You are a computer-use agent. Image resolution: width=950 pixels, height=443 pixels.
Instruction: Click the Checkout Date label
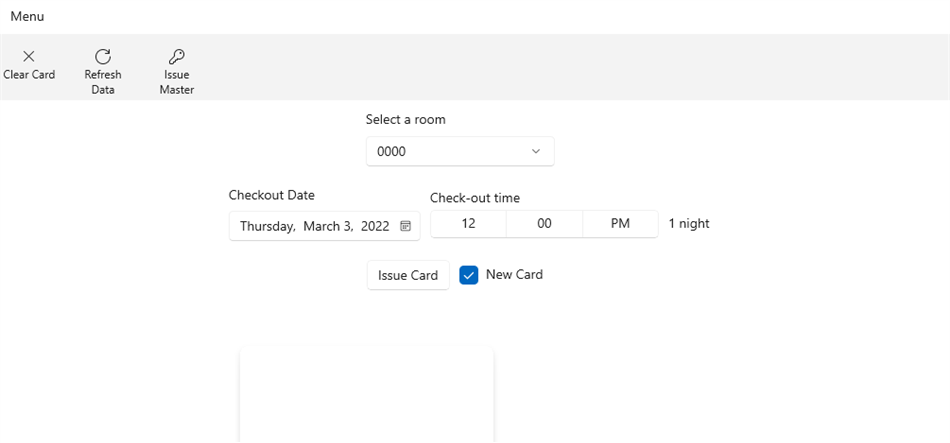coord(272,195)
